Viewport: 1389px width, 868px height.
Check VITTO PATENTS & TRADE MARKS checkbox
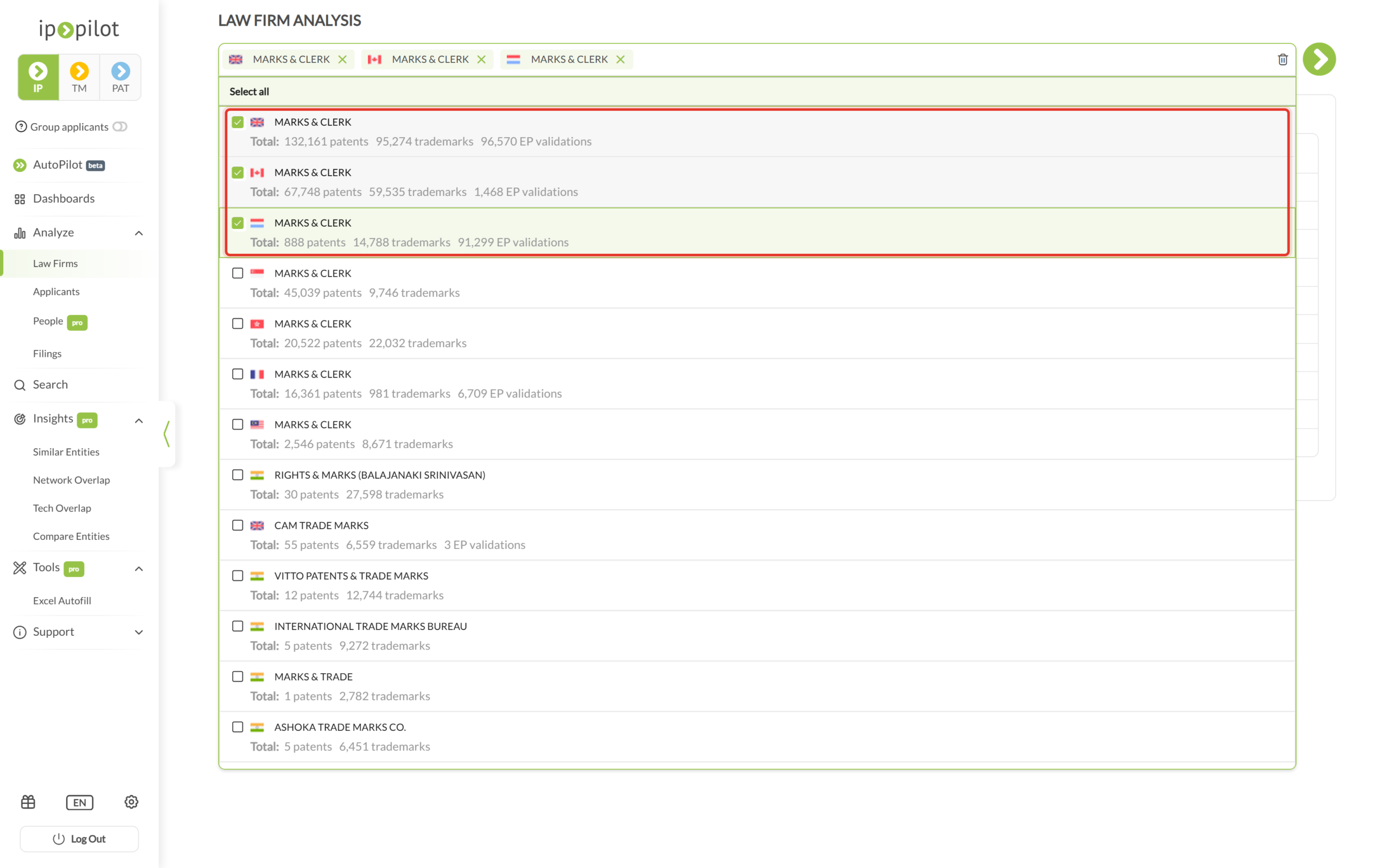[238, 576]
